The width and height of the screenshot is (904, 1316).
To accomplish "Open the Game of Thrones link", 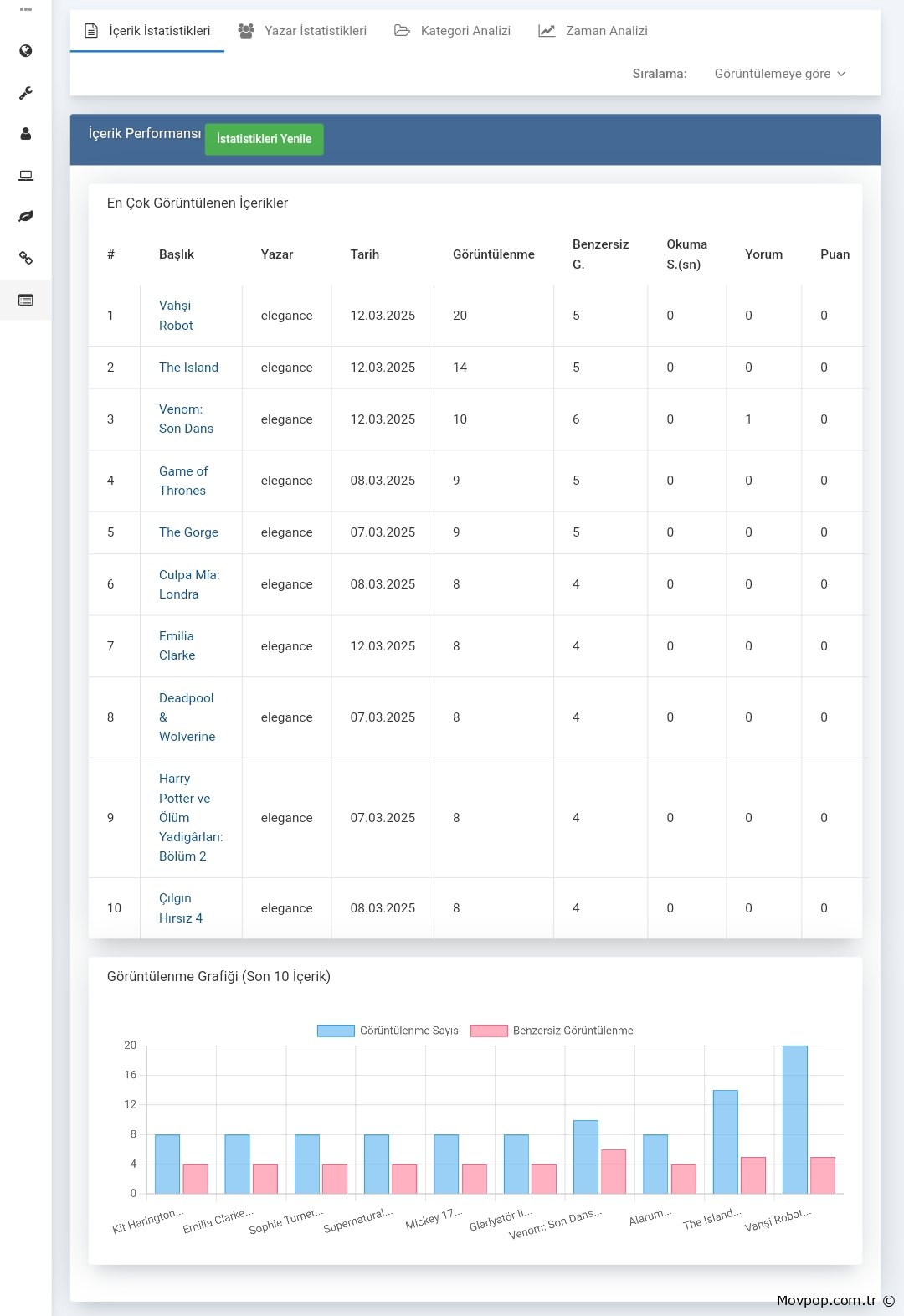I will click(183, 481).
